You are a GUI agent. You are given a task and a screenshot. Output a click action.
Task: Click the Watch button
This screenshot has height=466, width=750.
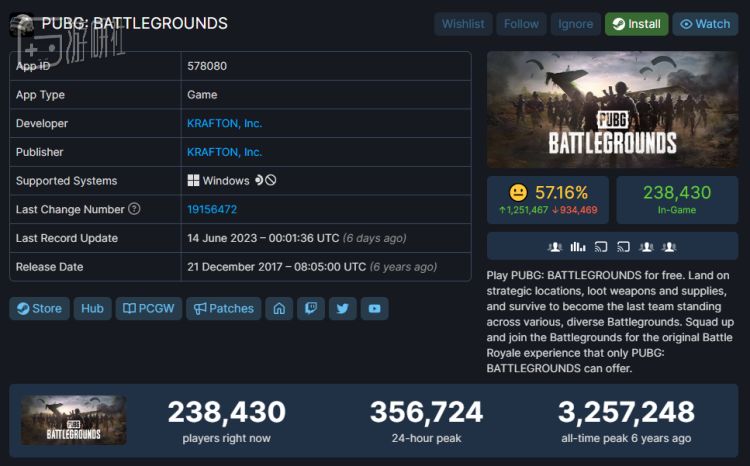click(x=705, y=24)
